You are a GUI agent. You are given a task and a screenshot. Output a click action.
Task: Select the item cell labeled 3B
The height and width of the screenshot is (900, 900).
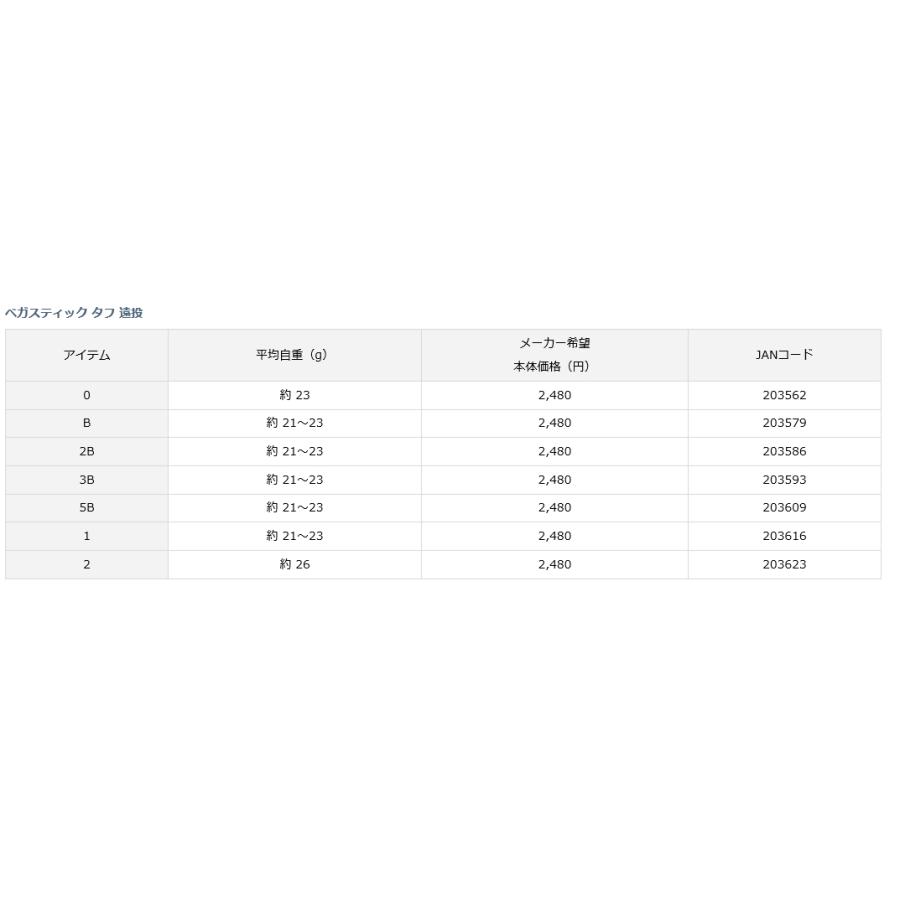[87, 480]
